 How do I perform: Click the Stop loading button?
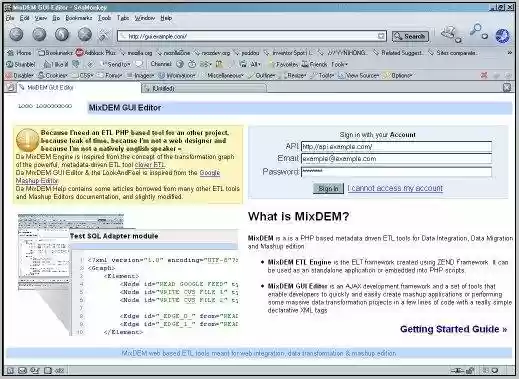(85, 34)
